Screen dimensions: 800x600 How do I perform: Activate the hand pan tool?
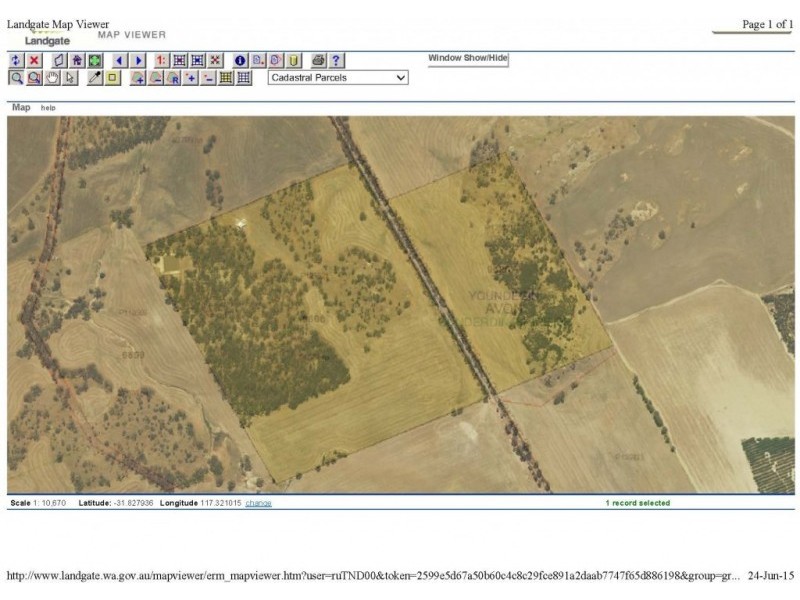click(x=50, y=77)
